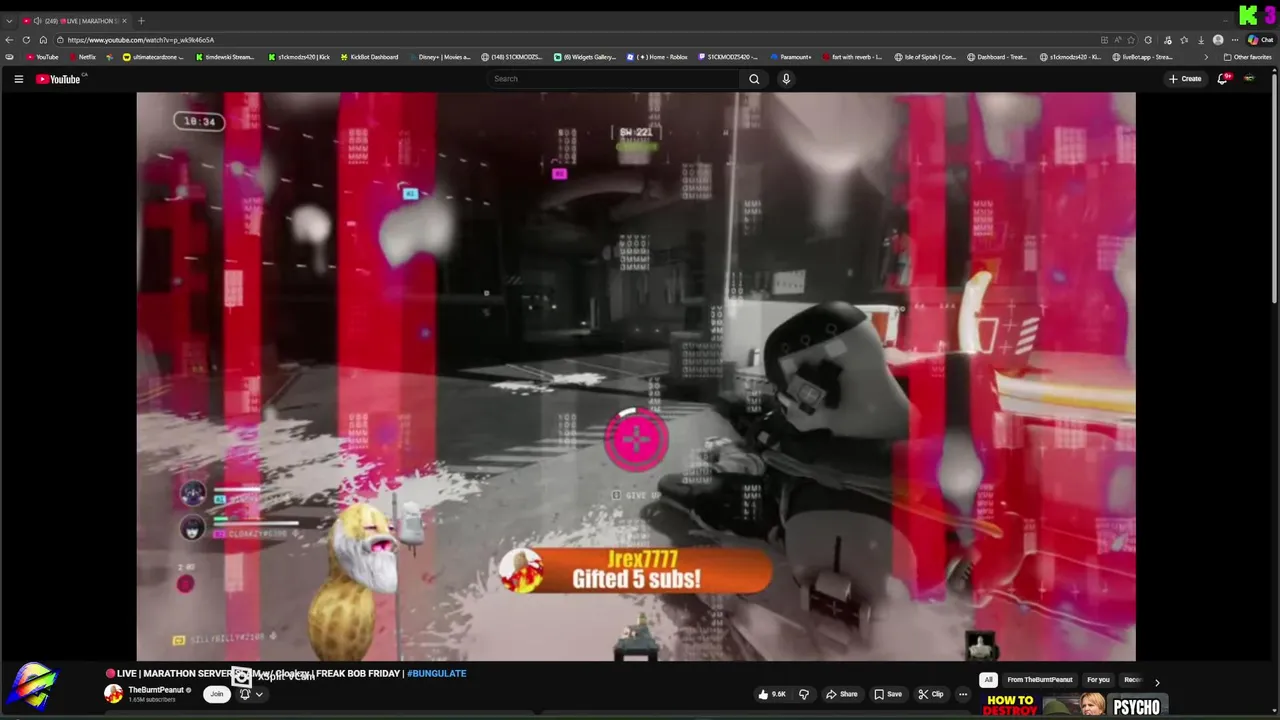The image size is (1280, 720).
Task: Open browser profile avatar
Action: click(x=1218, y=40)
